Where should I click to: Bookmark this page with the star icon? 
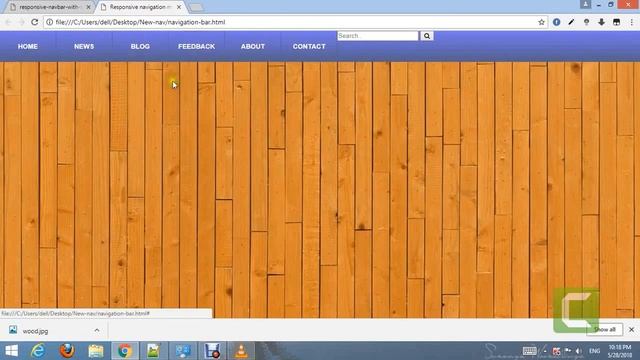(x=542, y=22)
